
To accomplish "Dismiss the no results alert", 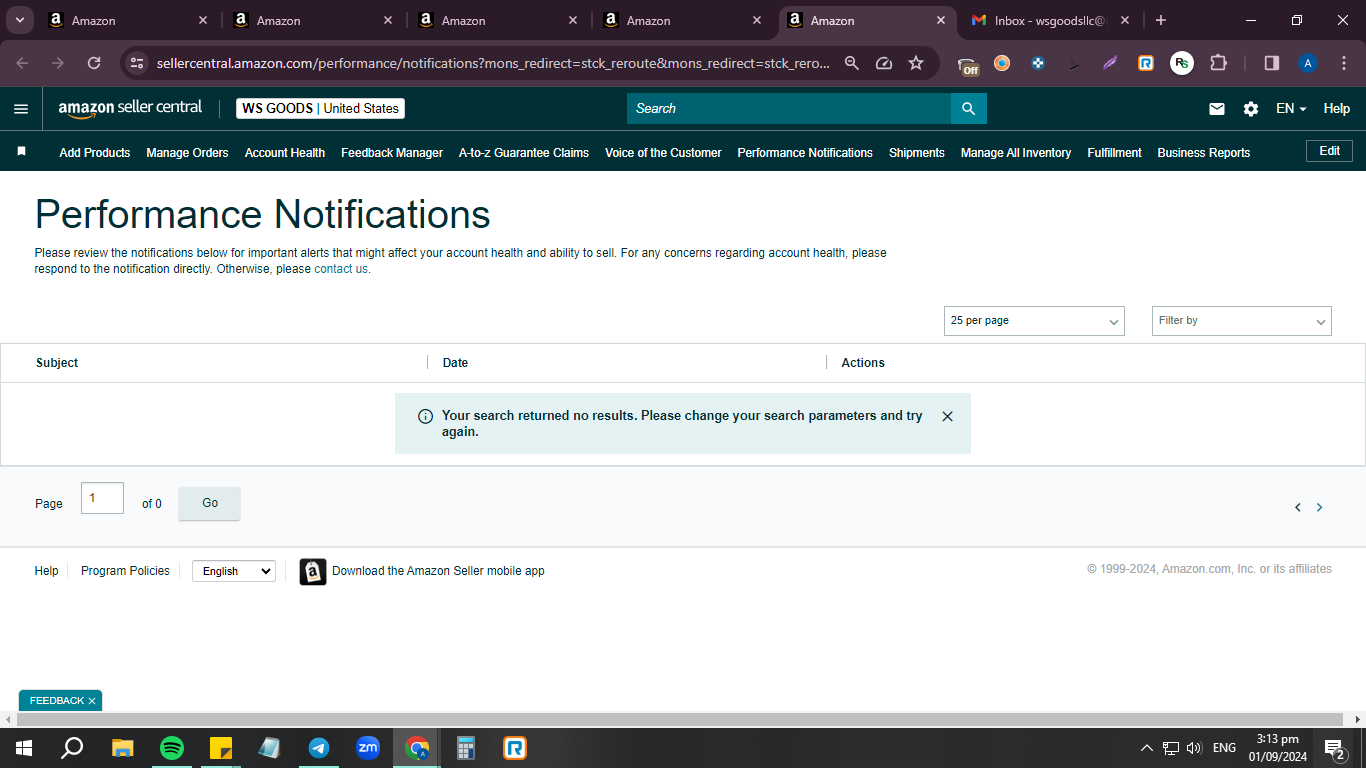I will tap(948, 416).
